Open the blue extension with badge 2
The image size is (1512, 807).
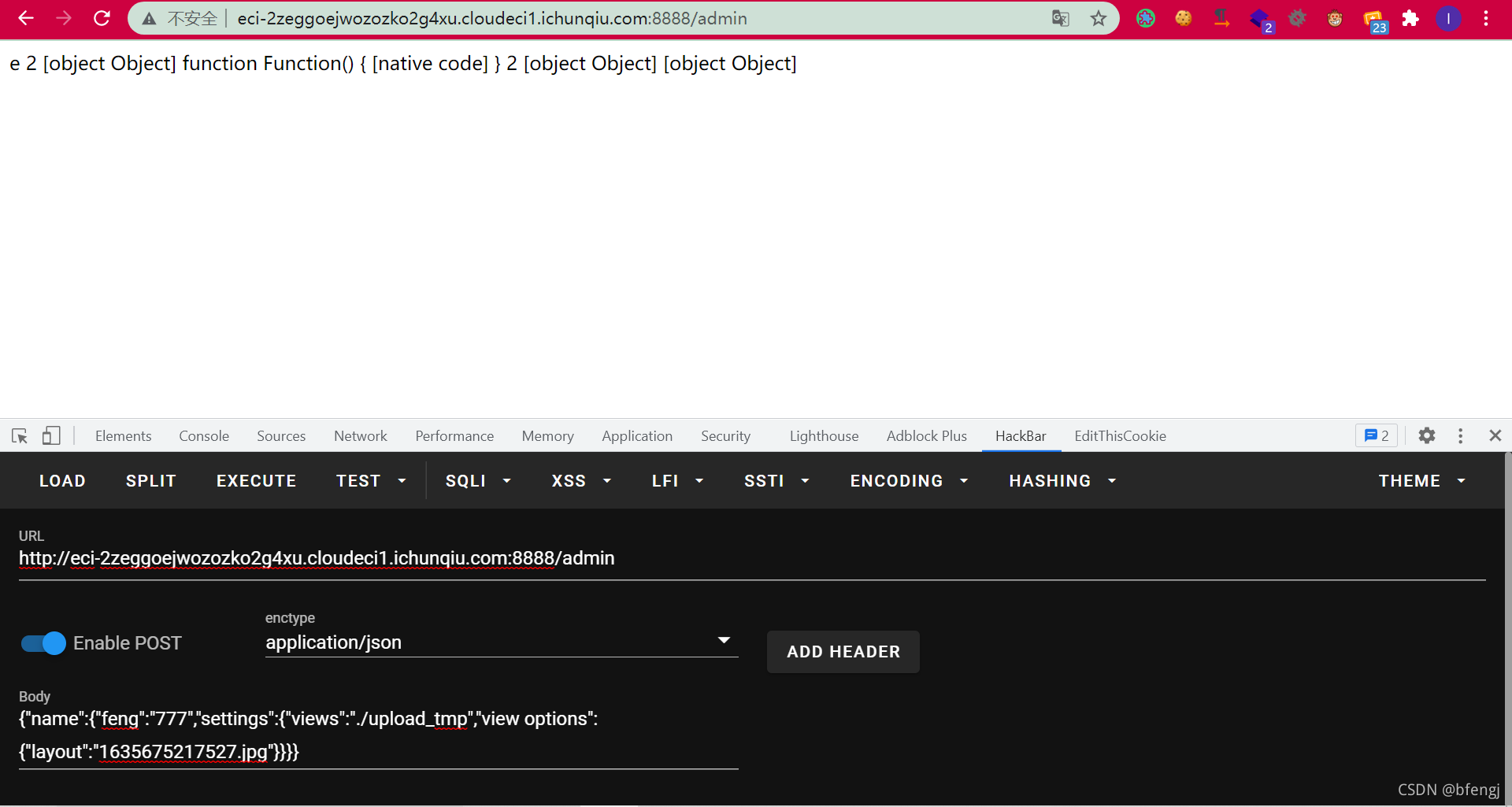pos(1262,20)
